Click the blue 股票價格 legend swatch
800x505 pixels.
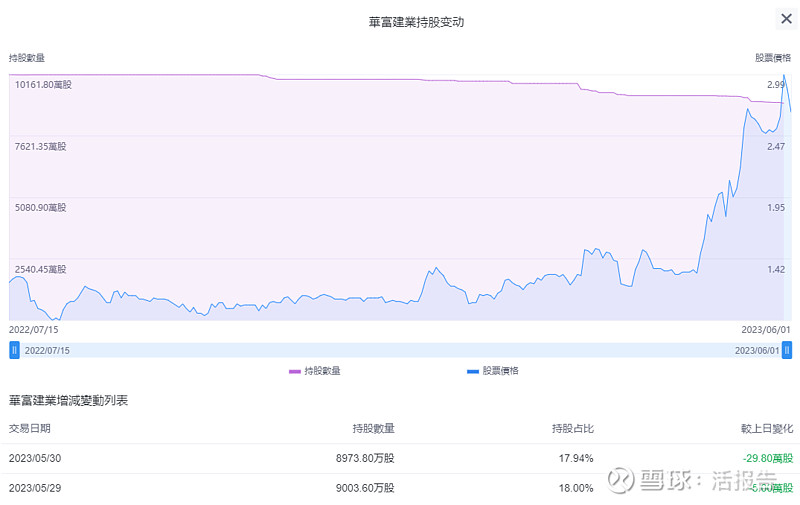pos(473,371)
